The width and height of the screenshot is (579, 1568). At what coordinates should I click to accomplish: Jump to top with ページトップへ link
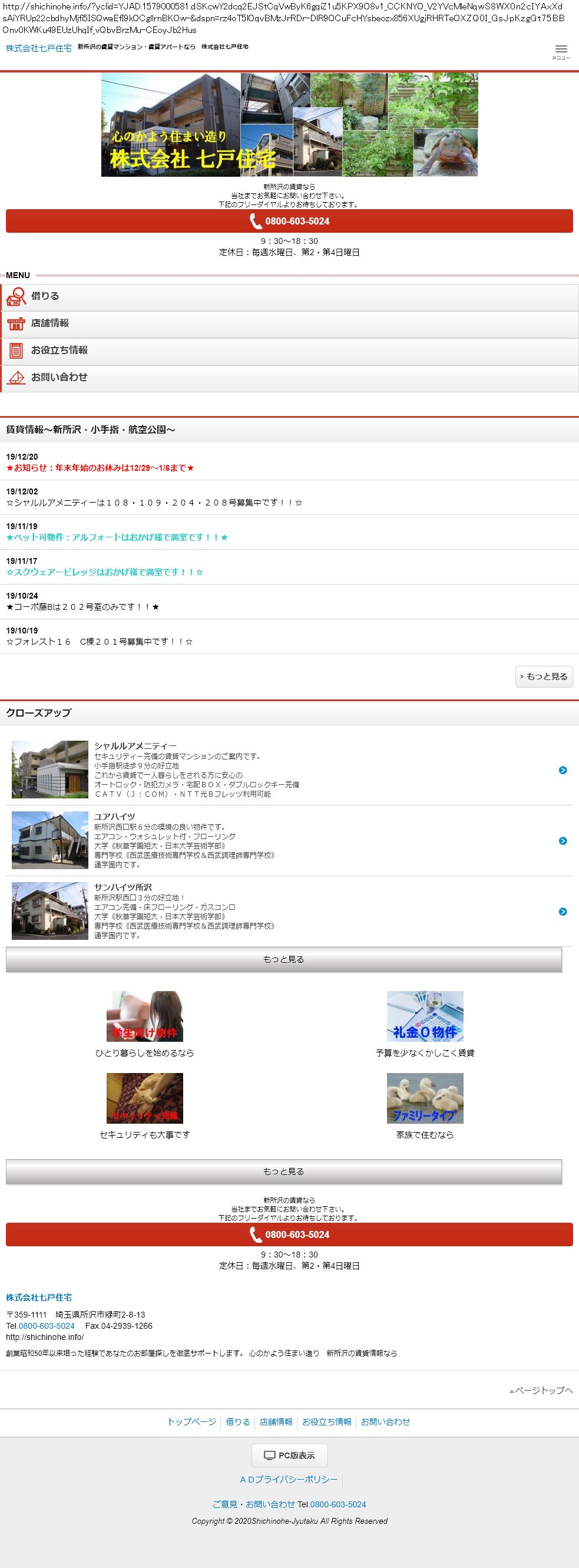pos(541,1389)
